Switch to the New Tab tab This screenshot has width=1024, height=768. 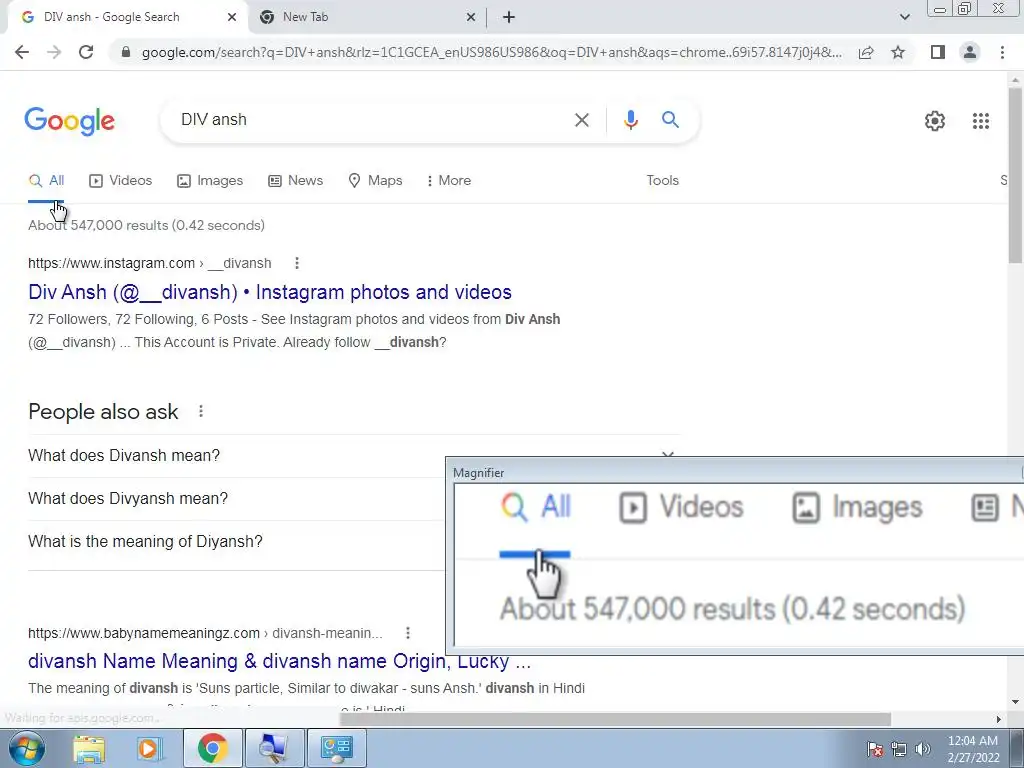click(366, 18)
